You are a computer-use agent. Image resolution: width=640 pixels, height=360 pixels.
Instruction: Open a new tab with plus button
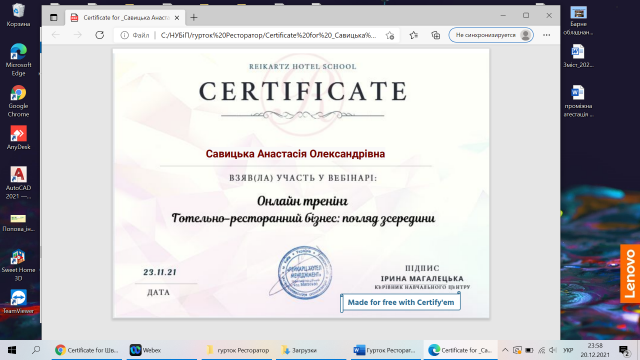194,18
